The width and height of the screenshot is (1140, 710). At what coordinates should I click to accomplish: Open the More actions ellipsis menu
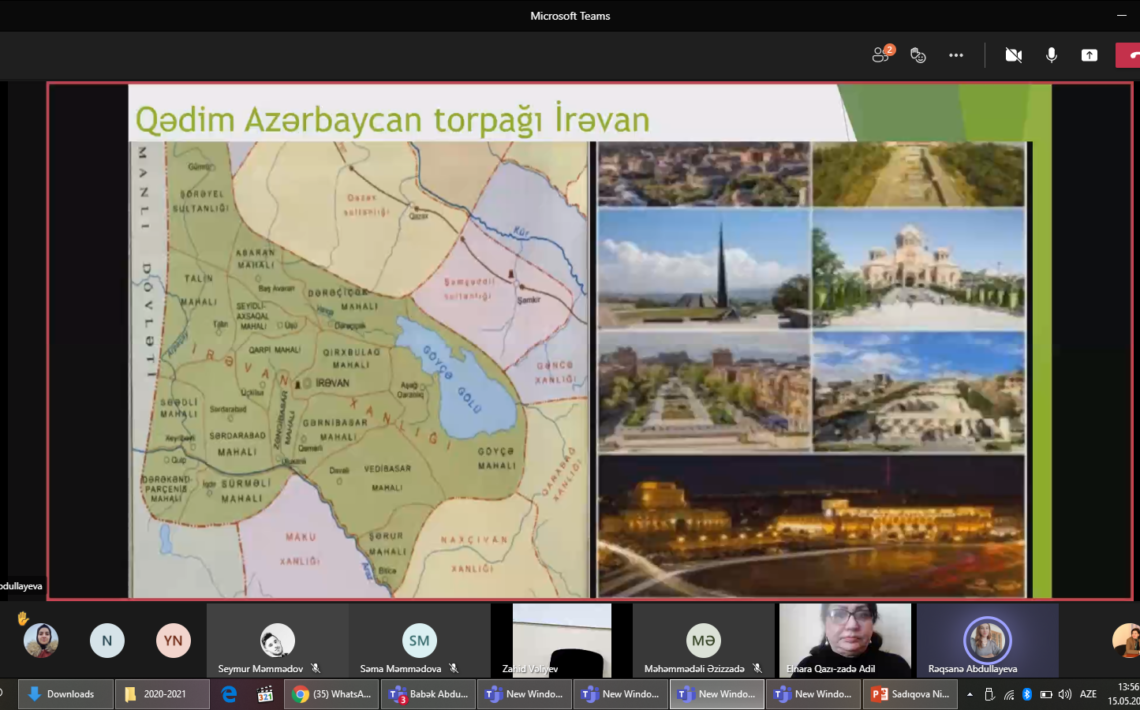pyautogui.click(x=956, y=55)
